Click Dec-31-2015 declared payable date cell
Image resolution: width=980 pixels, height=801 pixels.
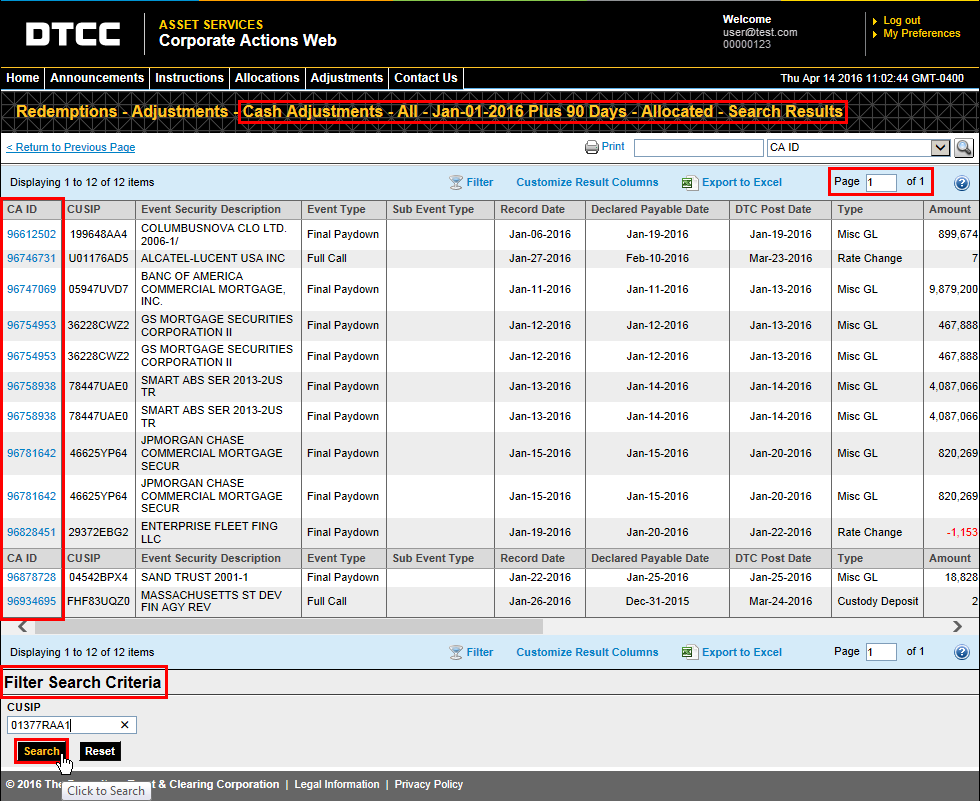coord(657,601)
